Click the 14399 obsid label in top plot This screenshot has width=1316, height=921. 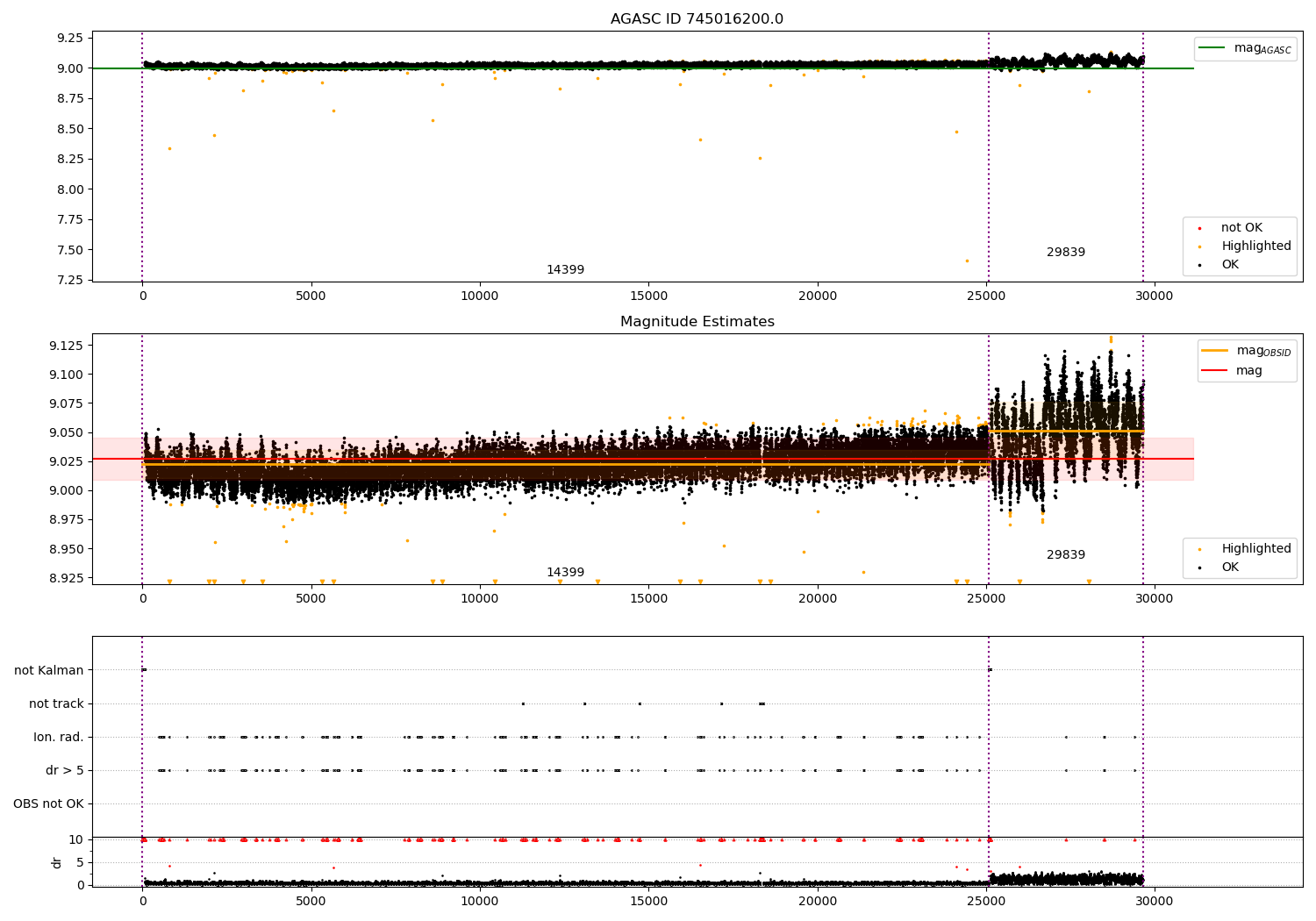(565, 270)
